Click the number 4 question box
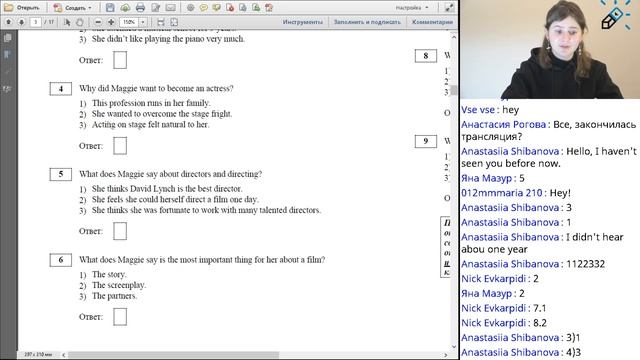The height and width of the screenshot is (360, 640). pyautogui.click(x=61, y=89)
